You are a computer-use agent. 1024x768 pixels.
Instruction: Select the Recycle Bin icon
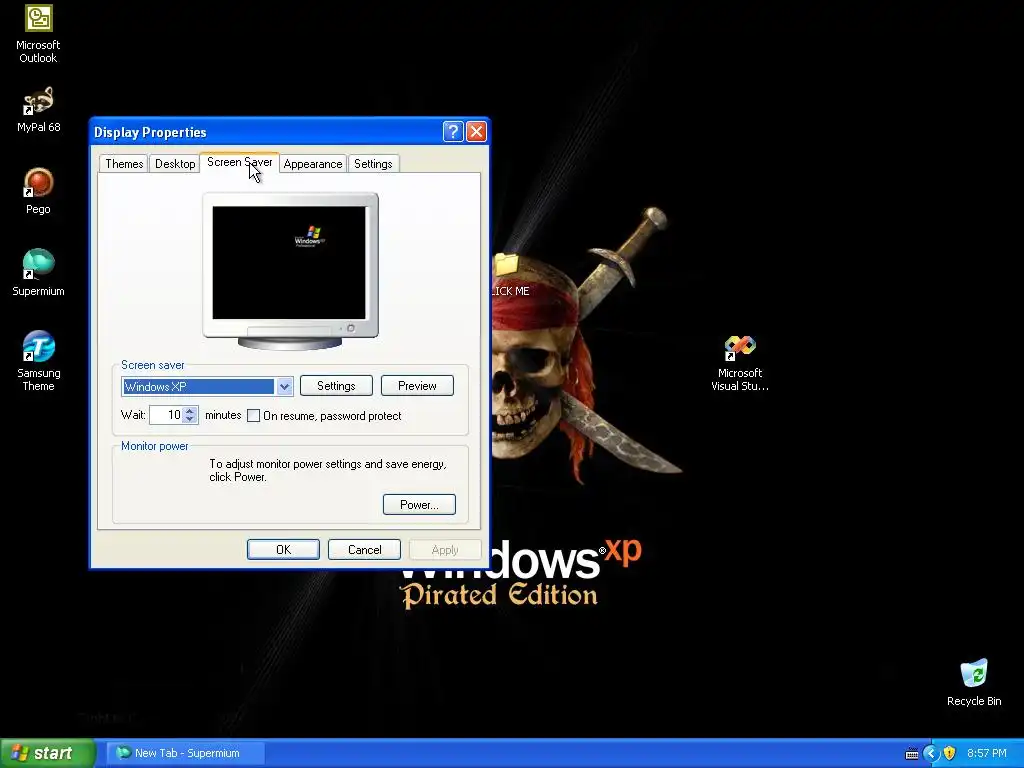pyautogui.click(x=974, y=682)
